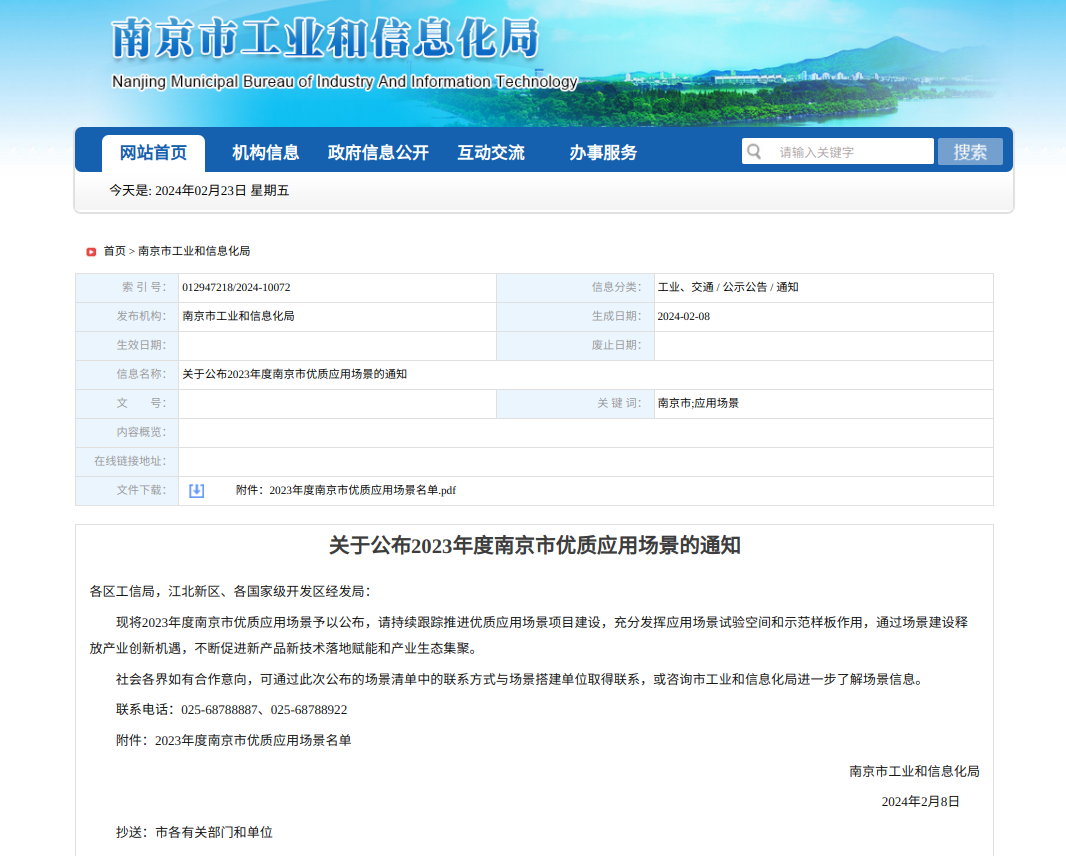Screen dimensions: 1066x856
Task: Click the download icon in 文件下载 row
Action: [x=196, y=490]
